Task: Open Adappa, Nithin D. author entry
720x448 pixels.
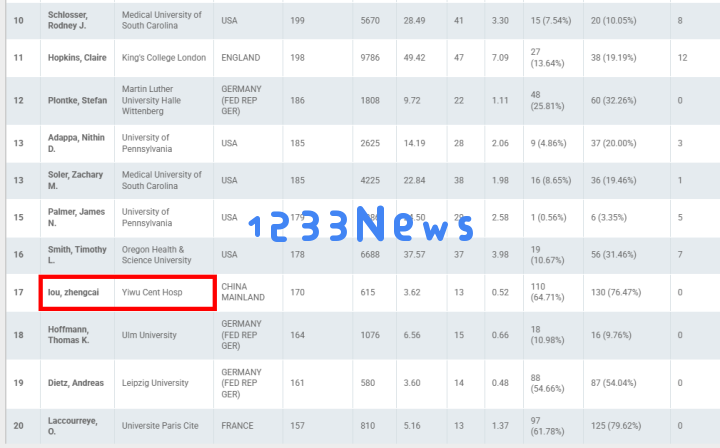Action: click(76, 143)
